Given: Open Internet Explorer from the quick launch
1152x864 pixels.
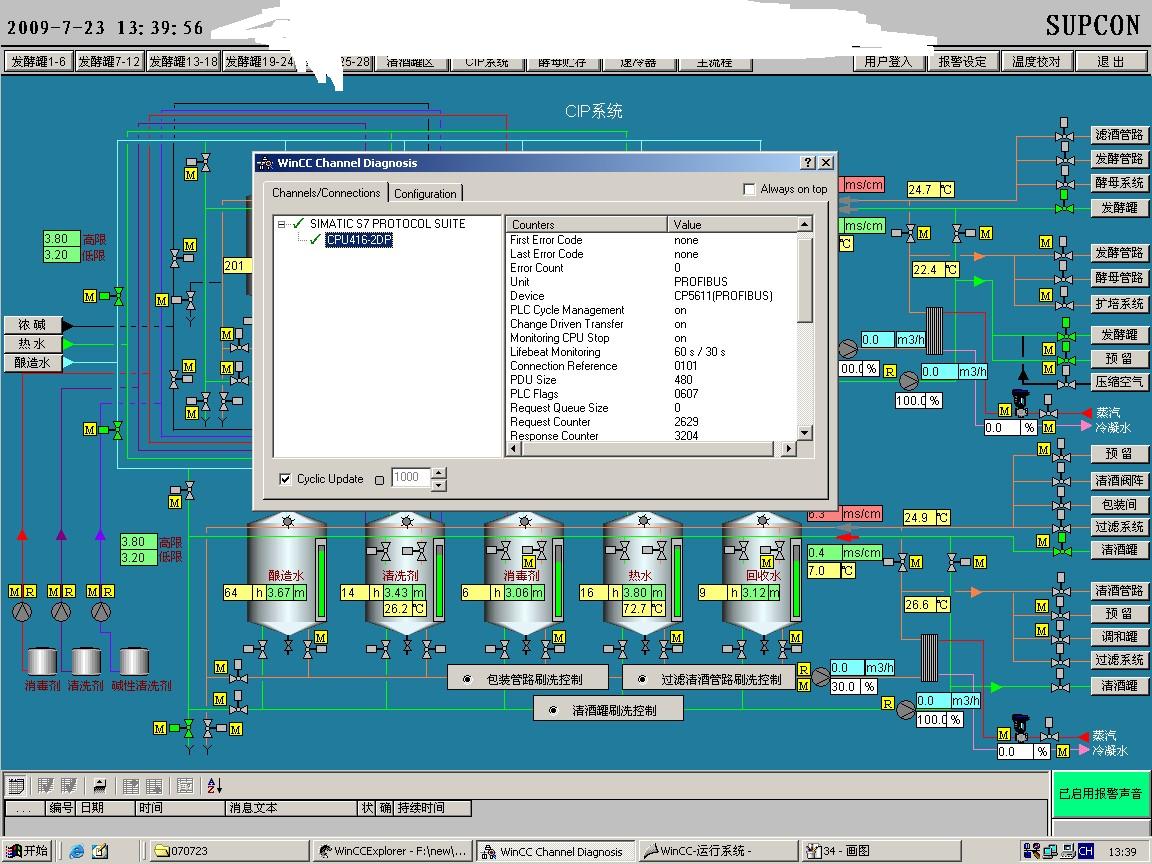Looking at the screenshot, I should tap(76, 852).
